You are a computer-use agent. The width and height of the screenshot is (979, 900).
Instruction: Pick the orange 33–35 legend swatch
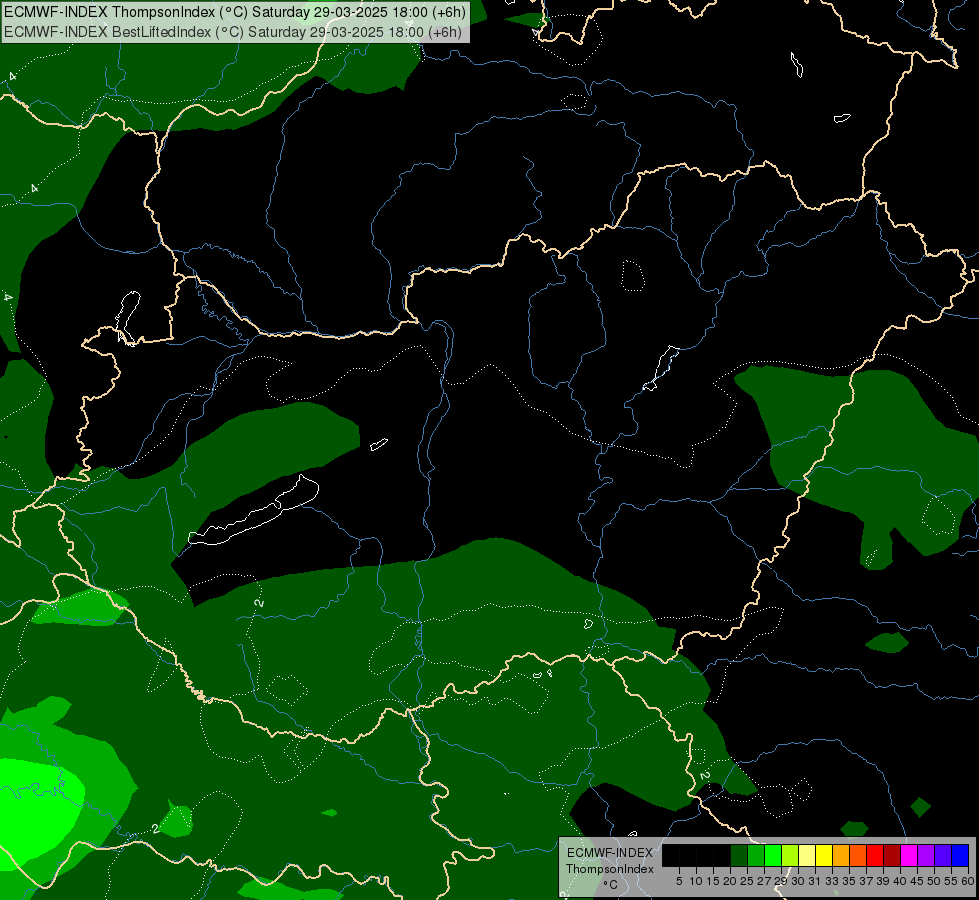841,855
